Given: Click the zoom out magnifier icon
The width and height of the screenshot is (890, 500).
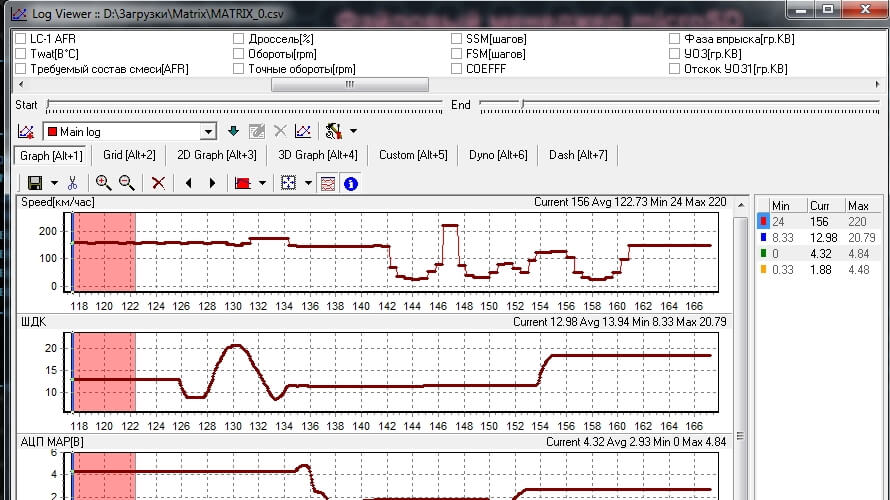Looking at the screenshot, I should pos(127,183).
